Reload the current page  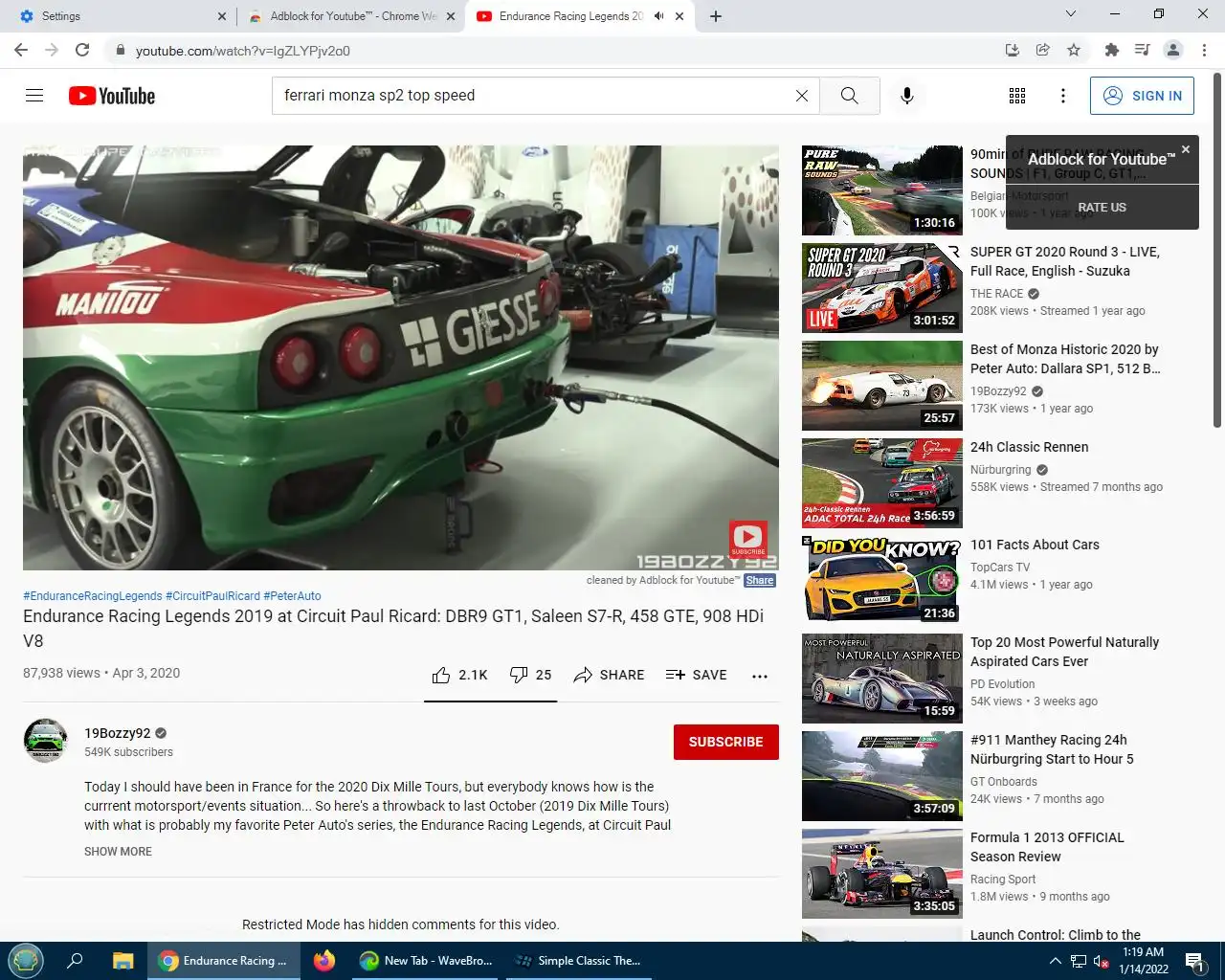click(82, 50)
